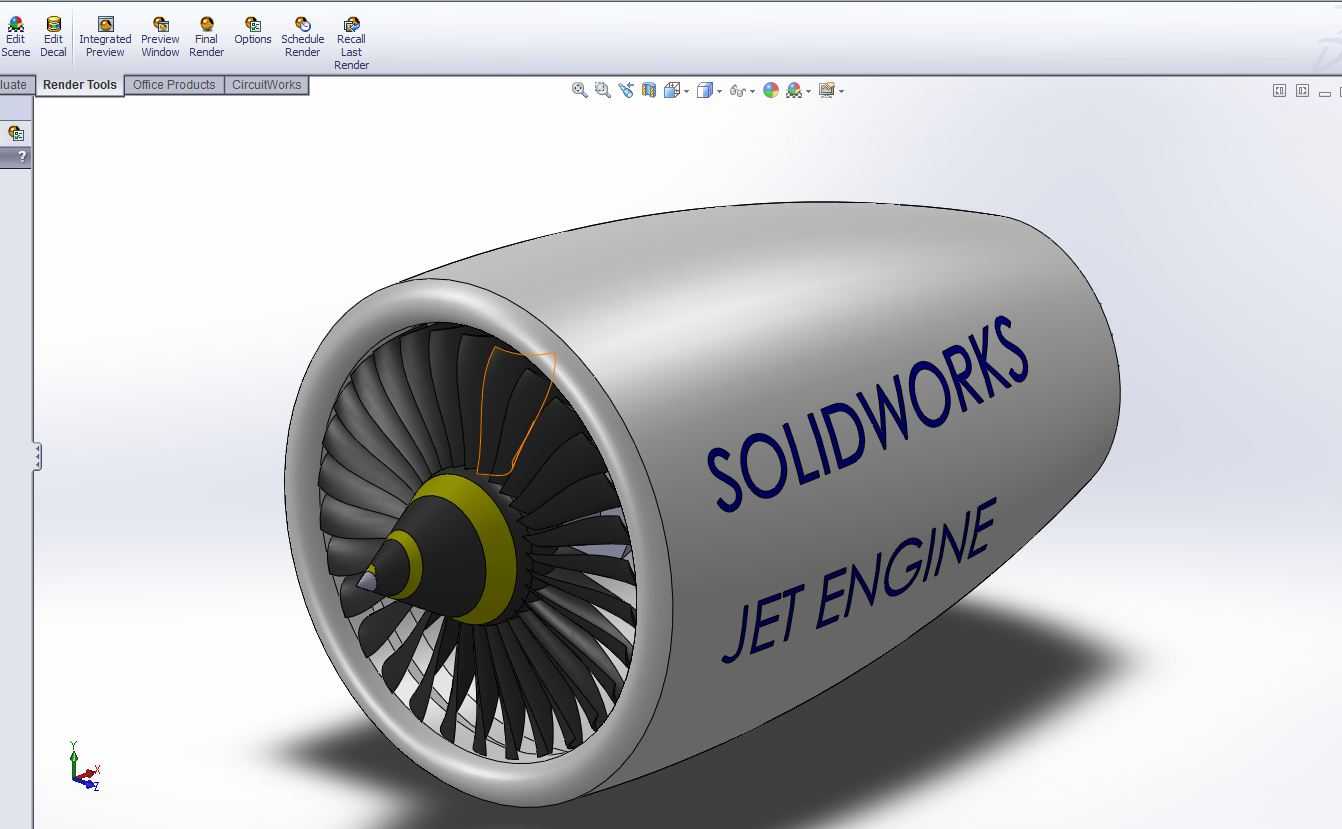Expand the View Settings dropdown arrow
Screen dimensions: 1342x829
842,91
